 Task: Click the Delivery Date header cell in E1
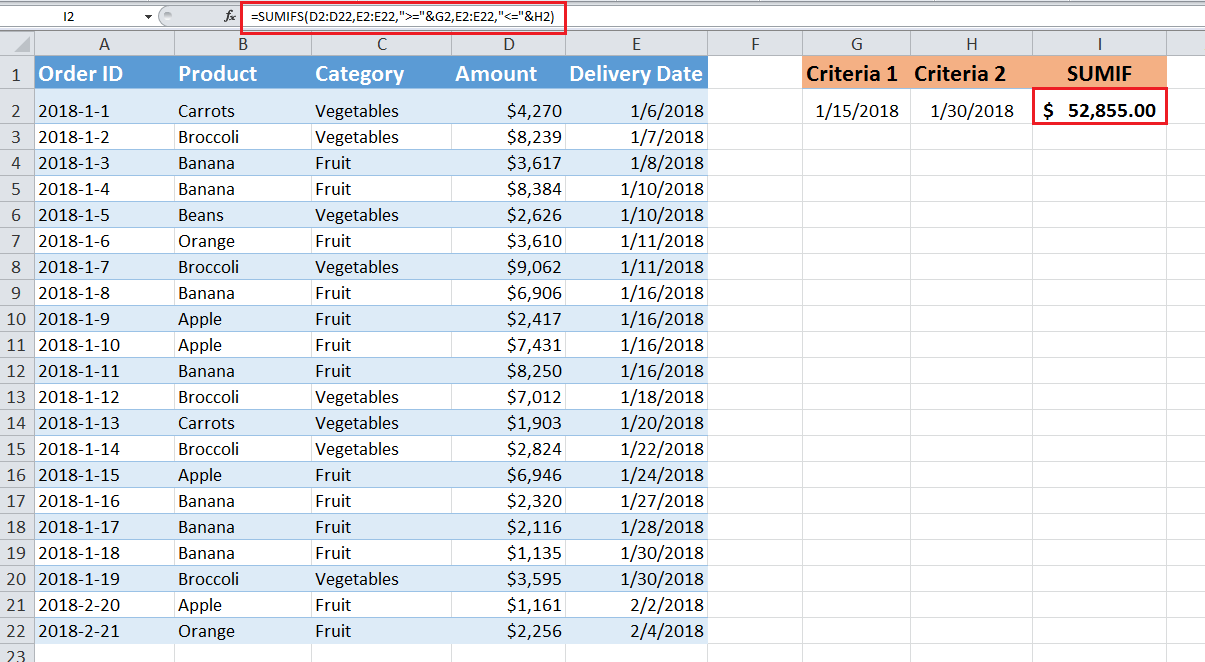(x=636, y=73)
